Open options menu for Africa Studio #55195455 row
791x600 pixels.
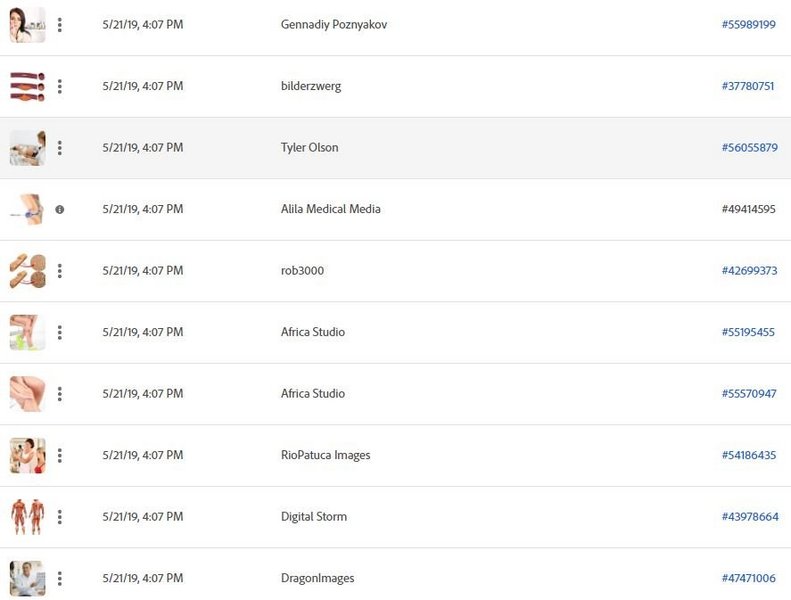pyautogui.click(x=60, y=333)
